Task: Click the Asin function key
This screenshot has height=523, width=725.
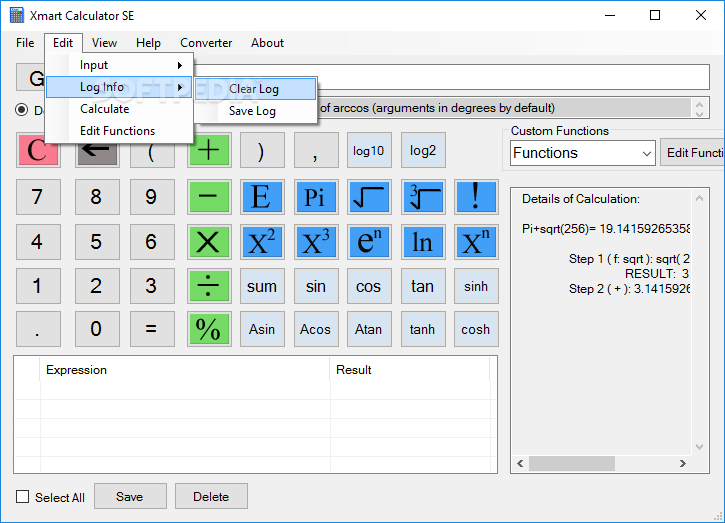Action: [262, 329]
